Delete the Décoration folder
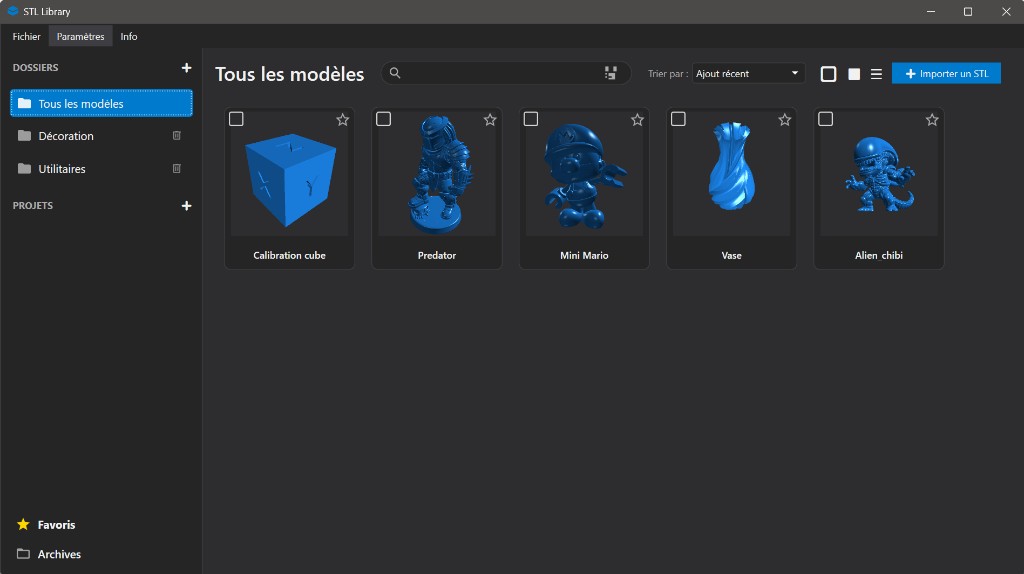Viewport: 1024px width, 574px height. pyautogui.click(x=176, y=136)
